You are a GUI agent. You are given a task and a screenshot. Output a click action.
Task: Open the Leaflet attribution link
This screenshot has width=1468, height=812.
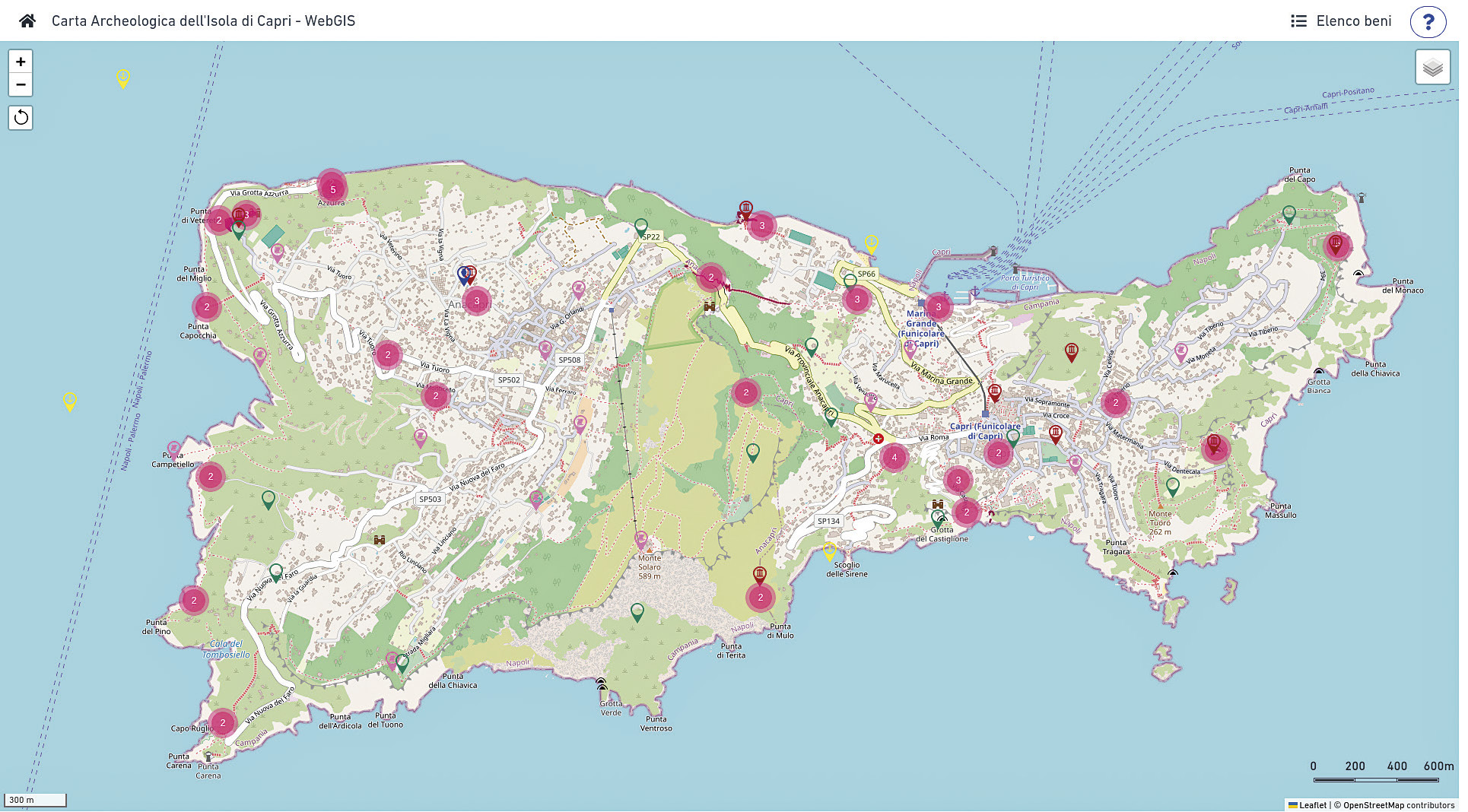coord(1312,805)
